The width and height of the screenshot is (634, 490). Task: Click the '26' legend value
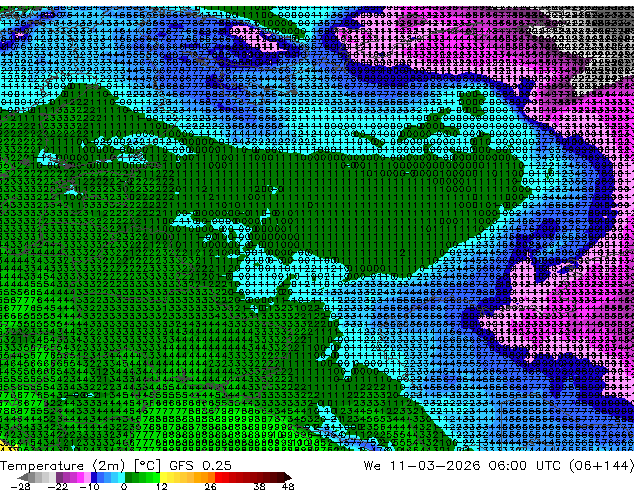coord(210,486)
